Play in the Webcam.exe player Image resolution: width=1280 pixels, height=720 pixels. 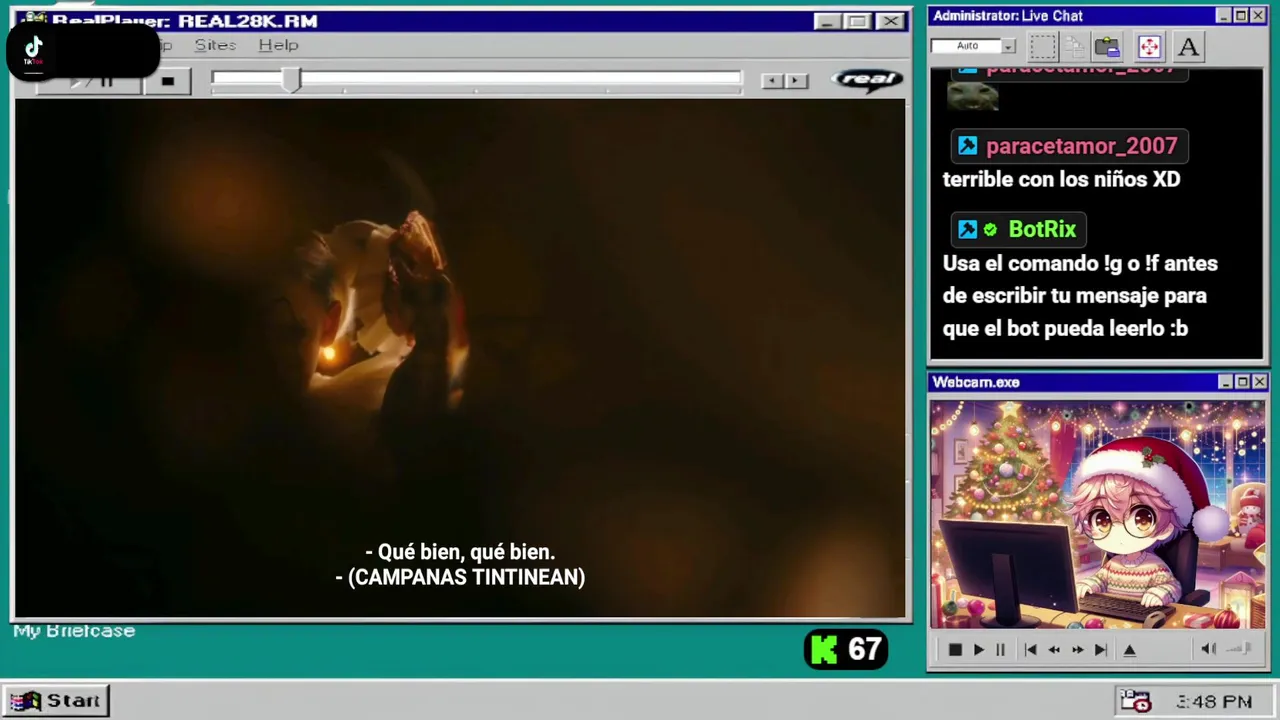[978, 650]
